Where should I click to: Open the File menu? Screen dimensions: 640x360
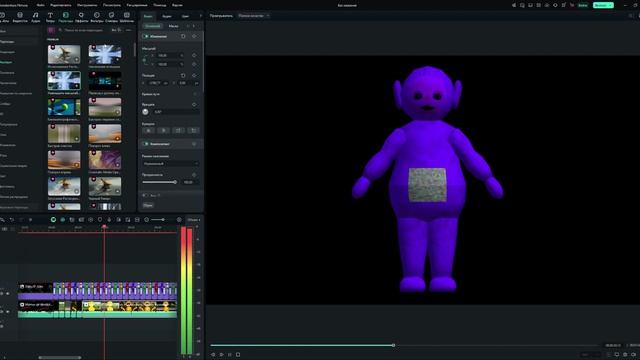[40, 5]
